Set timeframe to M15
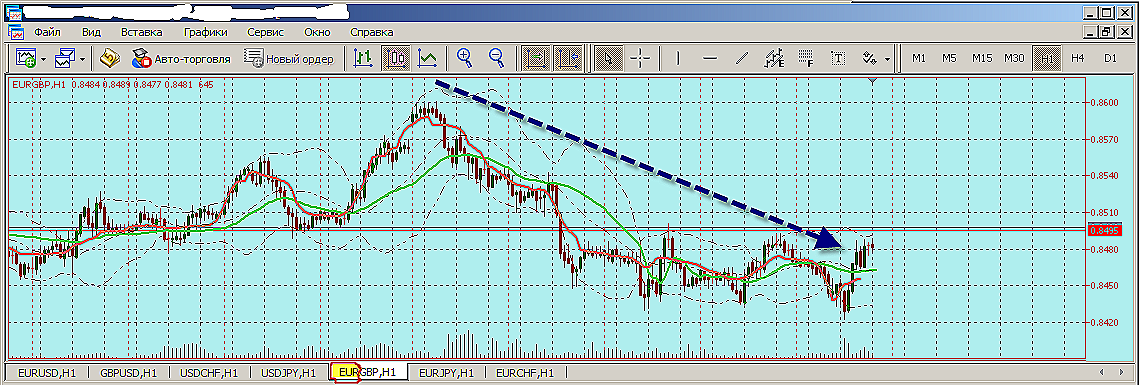 [x=982, y=59]
